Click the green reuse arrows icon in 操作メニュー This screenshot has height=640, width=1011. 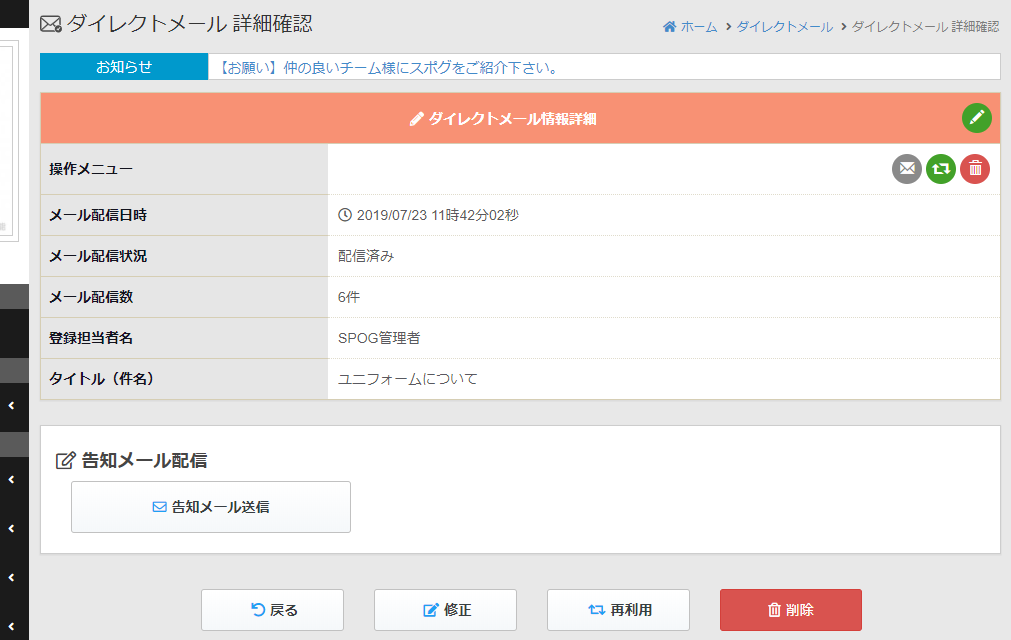pos(941,169)
